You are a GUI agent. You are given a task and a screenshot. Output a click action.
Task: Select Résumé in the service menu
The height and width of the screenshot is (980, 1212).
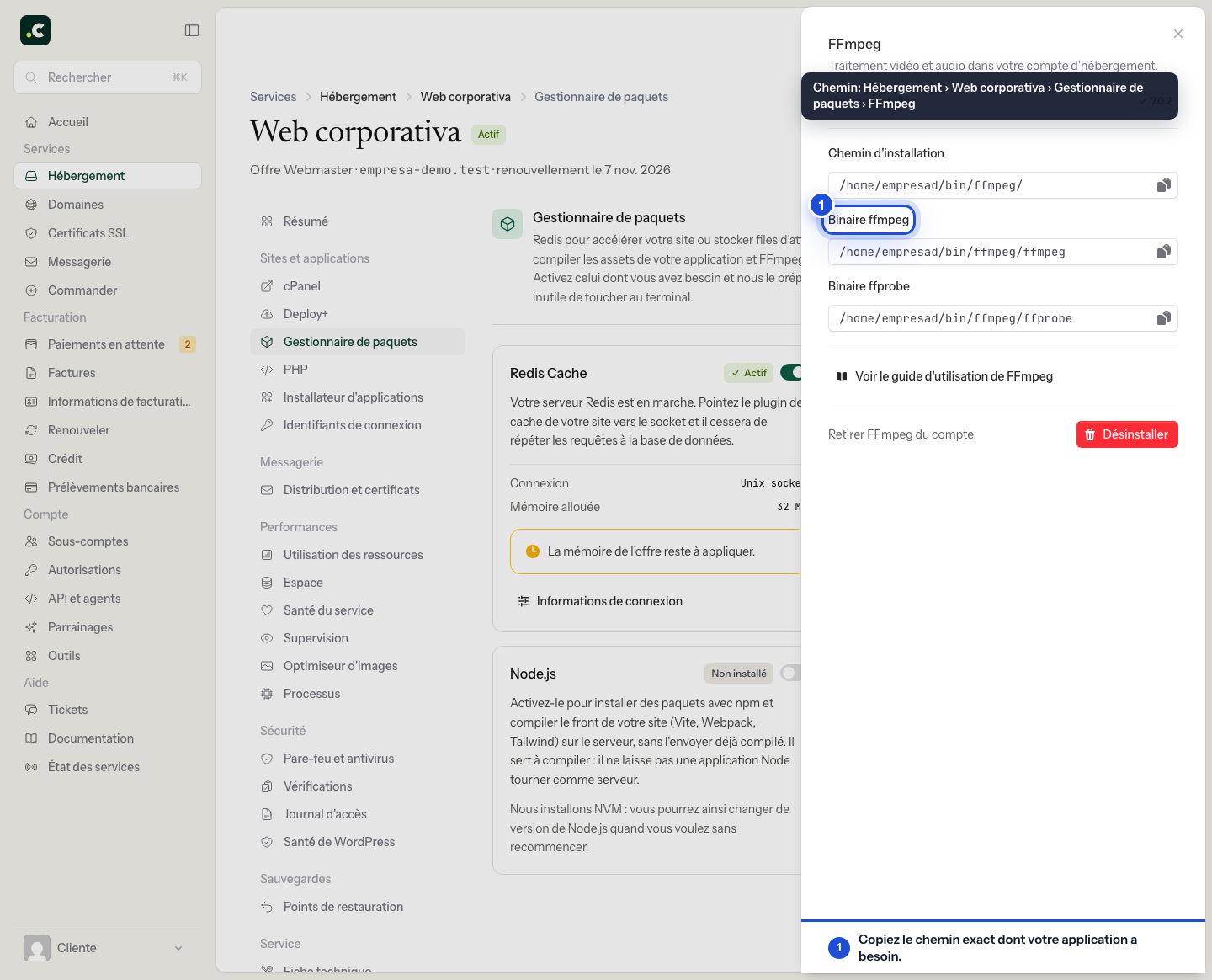click(358, 221)
